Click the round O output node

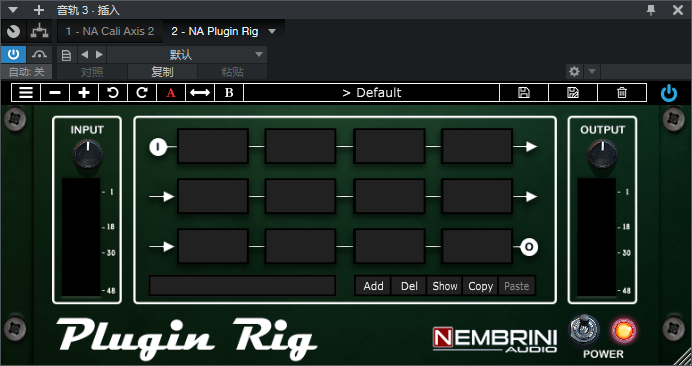pyautogui.click(x=529, y=247)
